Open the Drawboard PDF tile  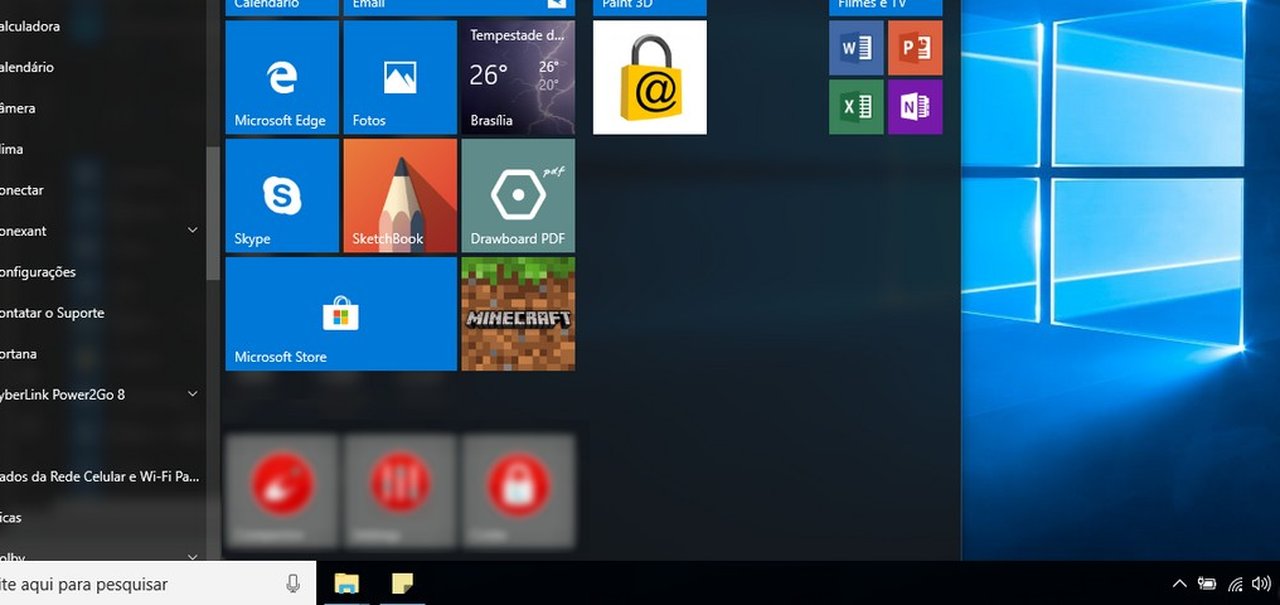[x=518, y=195]
